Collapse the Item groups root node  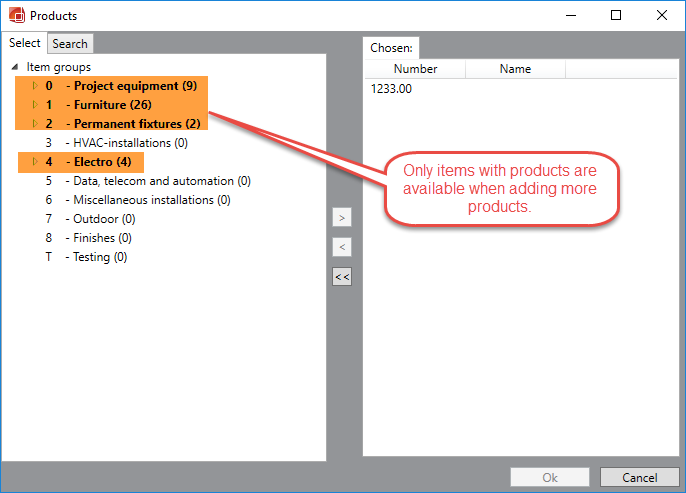15,67
